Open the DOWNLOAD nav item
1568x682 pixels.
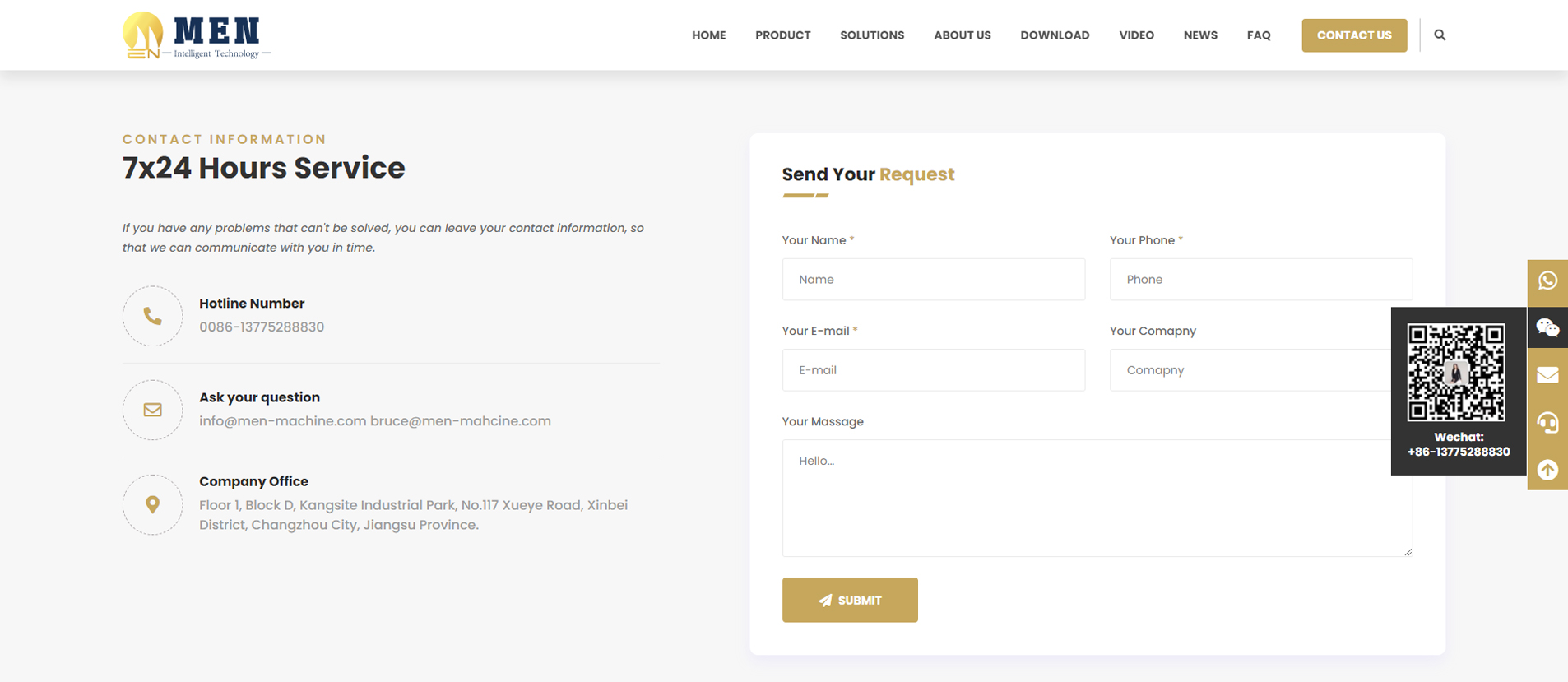[1055, 35]
